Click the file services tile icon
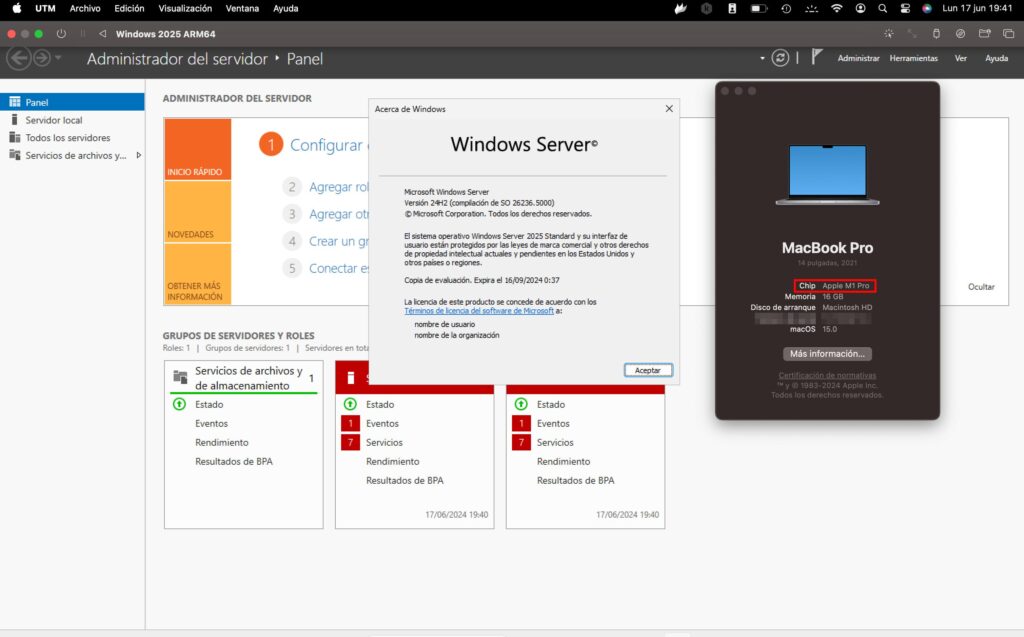This screenshot has width=1024, height=637. (180, 377)
